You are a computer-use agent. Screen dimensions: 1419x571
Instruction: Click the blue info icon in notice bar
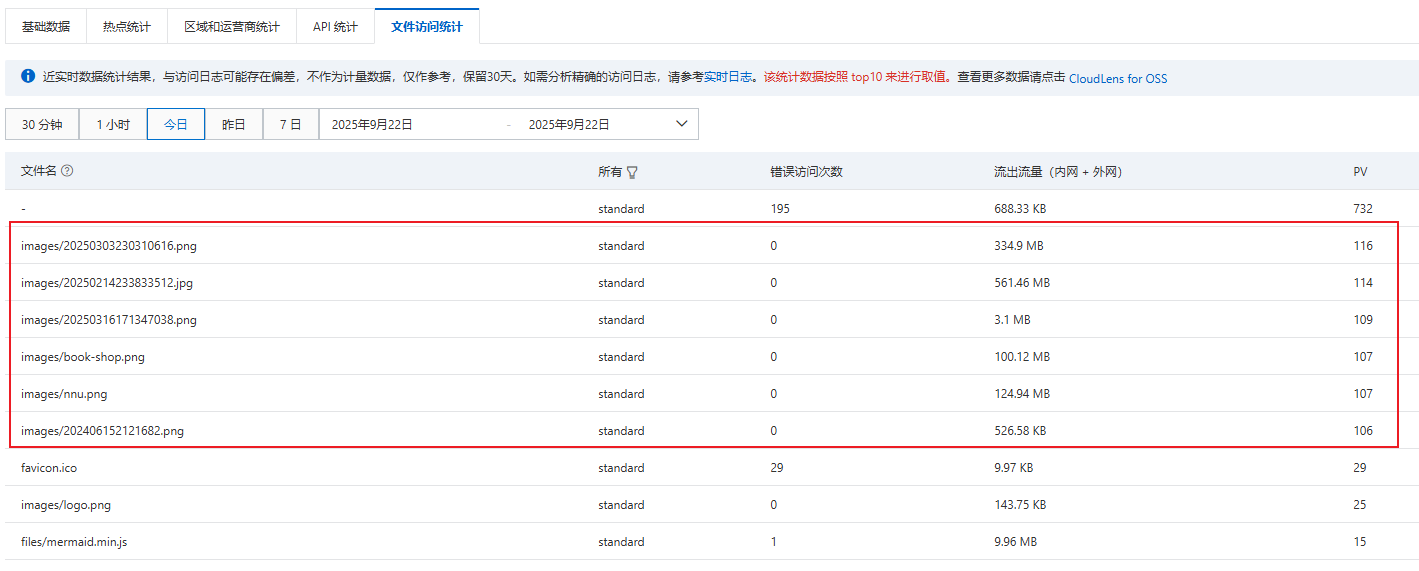(x=28, y=76)
